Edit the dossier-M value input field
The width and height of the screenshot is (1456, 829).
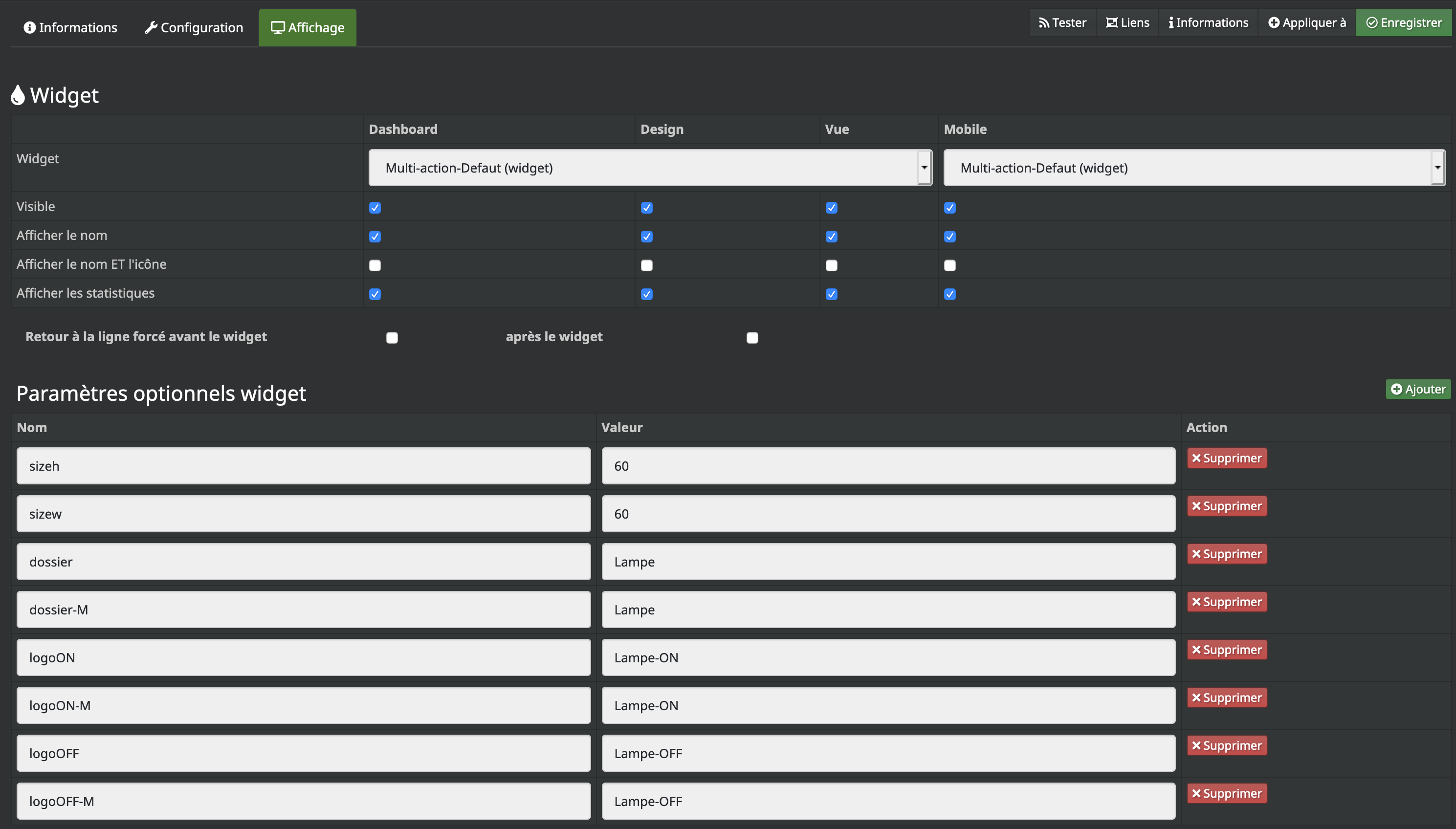click(x=889, y=609)
